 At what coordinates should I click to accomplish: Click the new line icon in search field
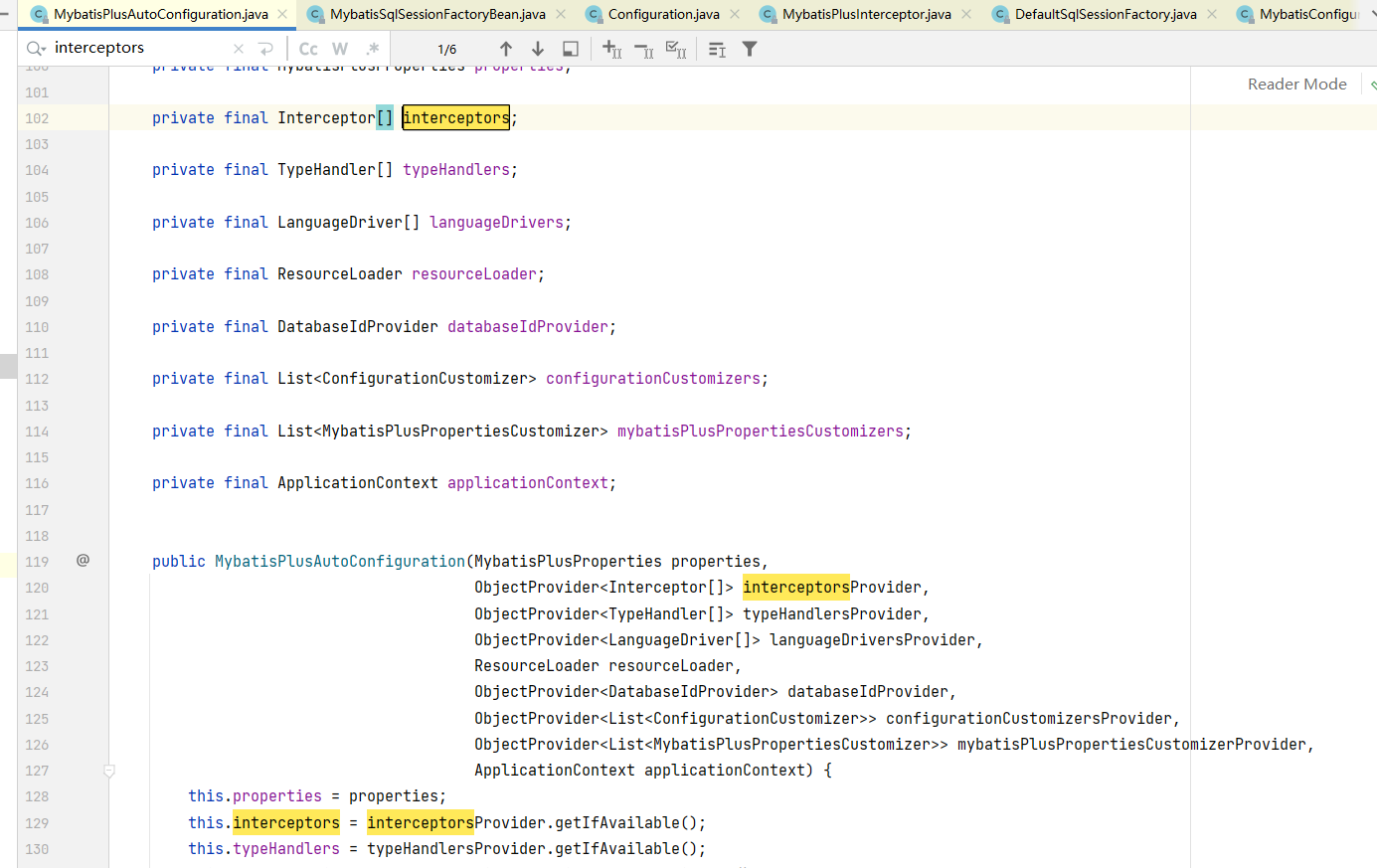coord(265,49)
